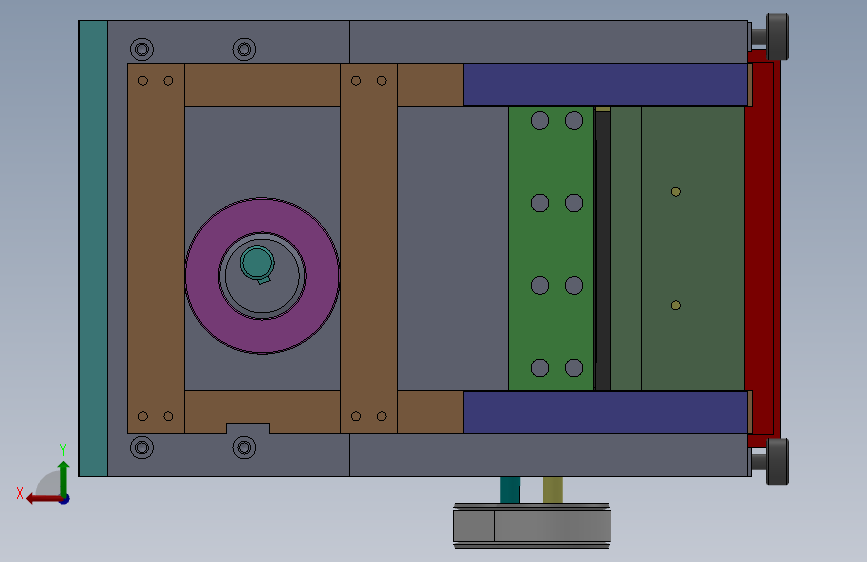Screen dimensions: 867x562
Task: Select the leftmost brown vertical frame beam
Action: (156, 248)
